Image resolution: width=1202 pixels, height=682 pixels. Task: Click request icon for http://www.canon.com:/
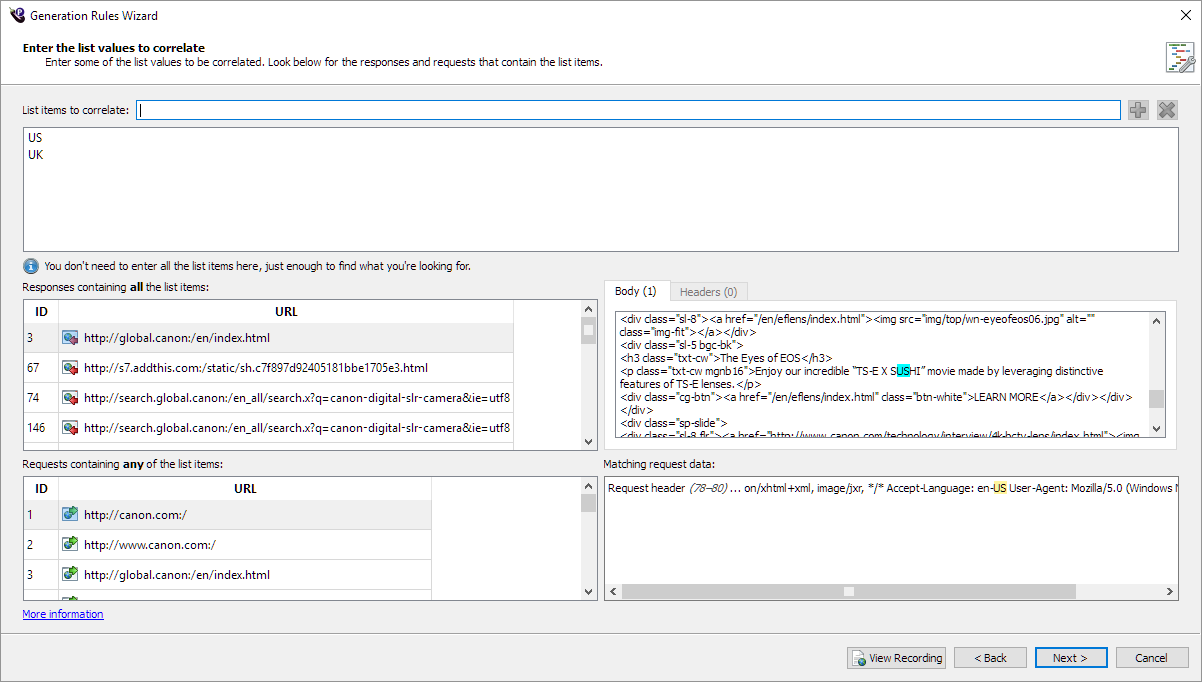coord(70,545)
